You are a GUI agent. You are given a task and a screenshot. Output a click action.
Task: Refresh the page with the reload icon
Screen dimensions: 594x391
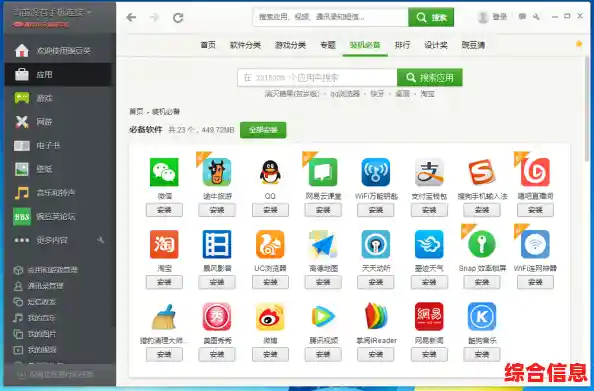178,17
